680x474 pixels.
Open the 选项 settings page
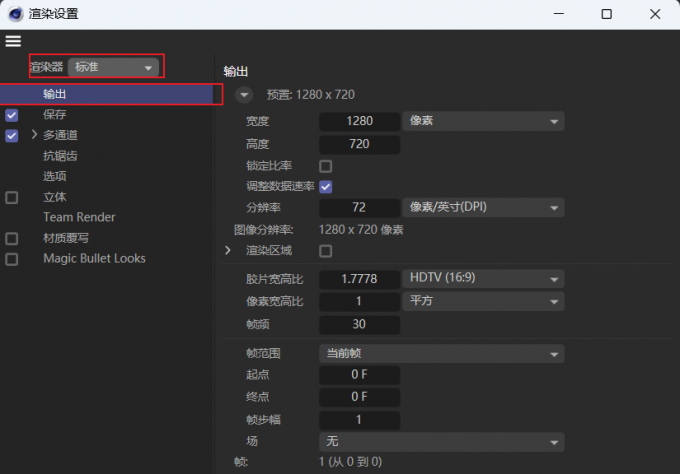coord(55,176)
